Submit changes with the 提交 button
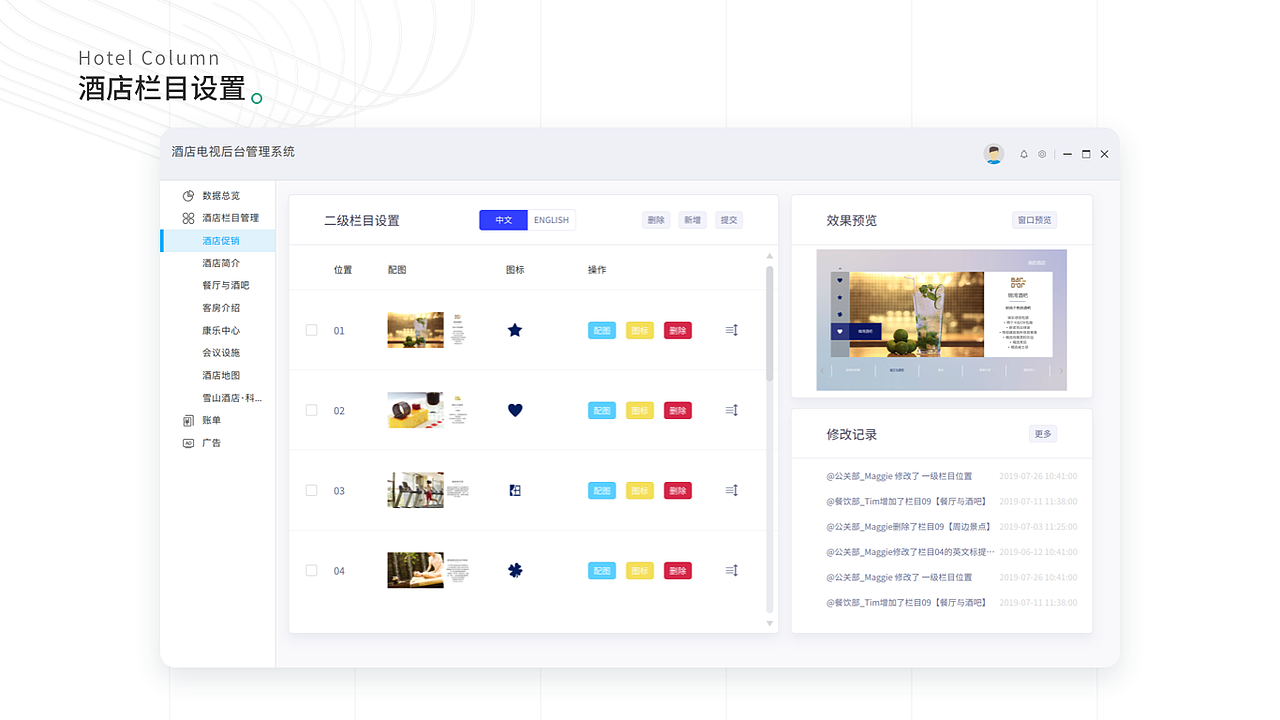Screen dimensions: 1280x720 [728, 219]
